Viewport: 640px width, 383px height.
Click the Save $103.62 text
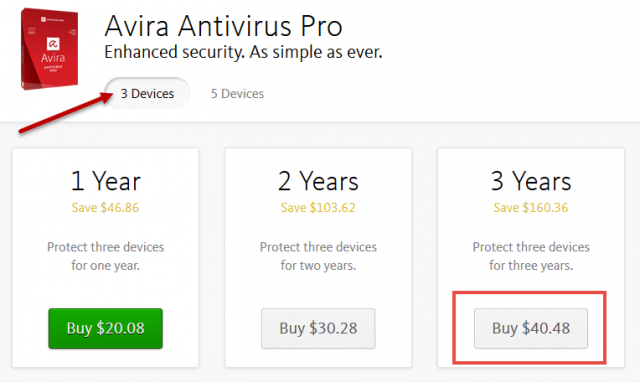click(318, 207)
